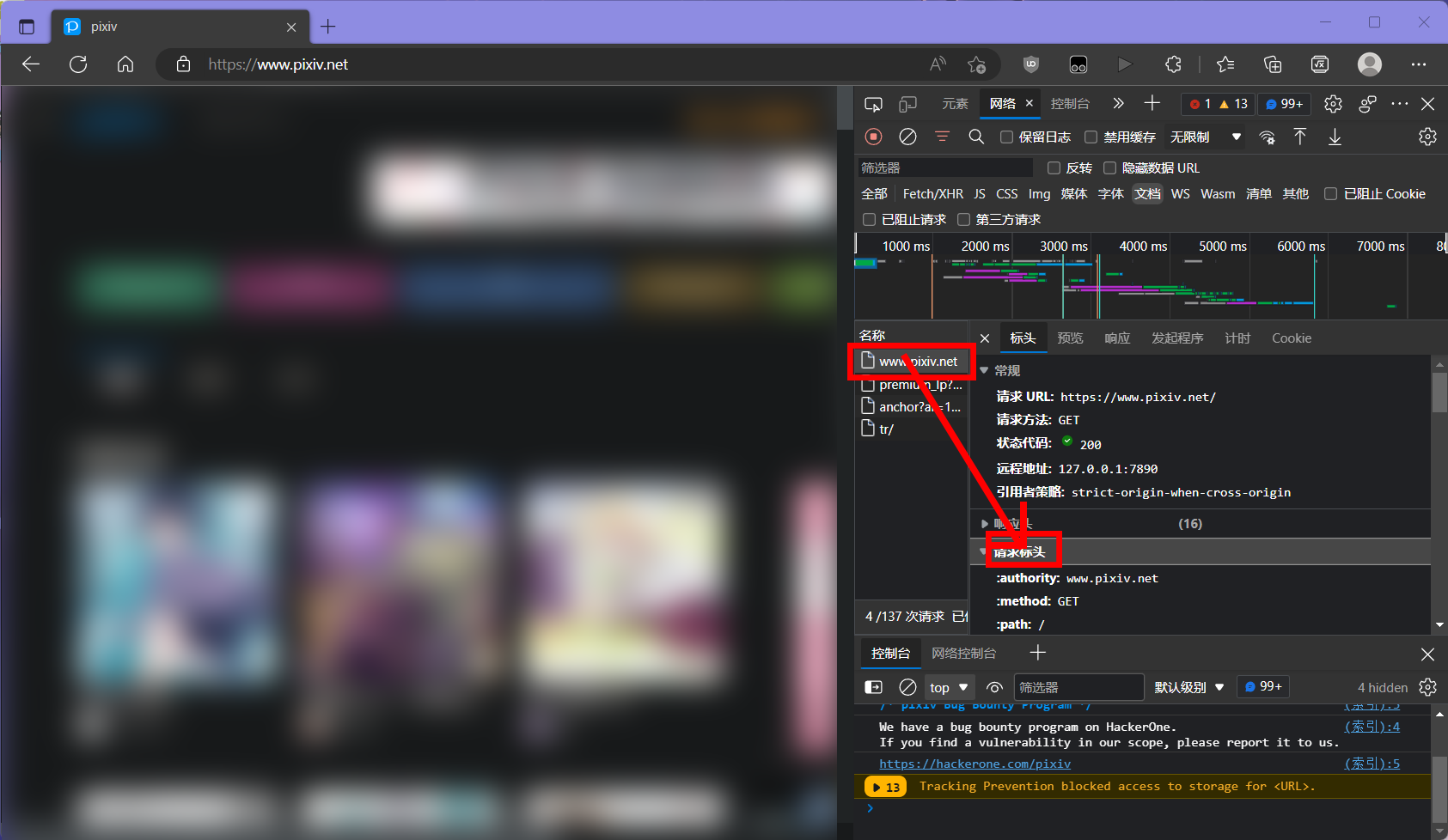Screen dimensions: 1448x840
Task: Open the browser home page
Action: [x=125, y=64]
